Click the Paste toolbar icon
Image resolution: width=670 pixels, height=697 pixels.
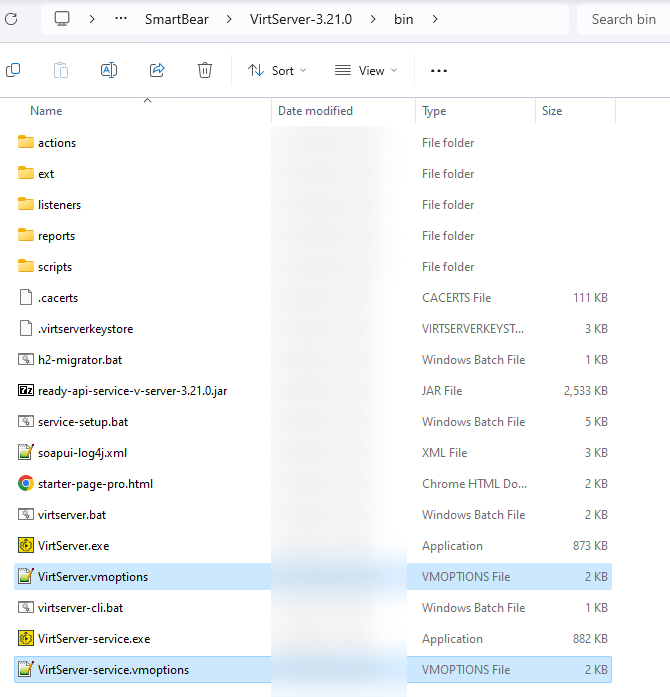(61, 70)
